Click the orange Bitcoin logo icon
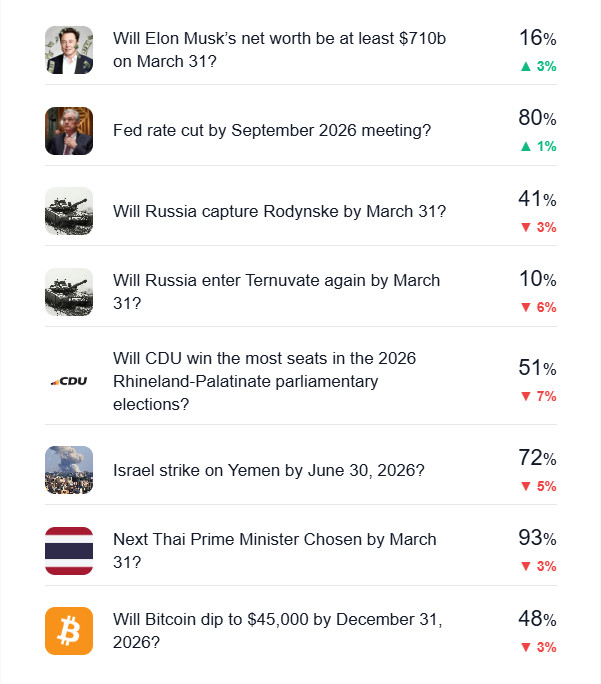 click(x=69, y=631)
